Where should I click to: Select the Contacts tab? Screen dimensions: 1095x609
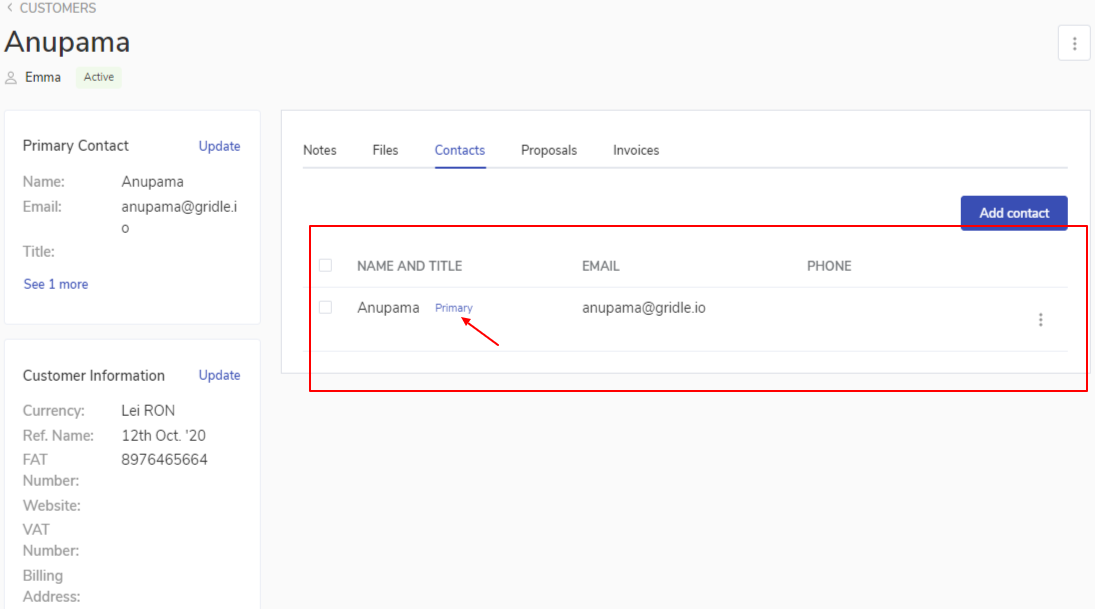click(460, 150)
